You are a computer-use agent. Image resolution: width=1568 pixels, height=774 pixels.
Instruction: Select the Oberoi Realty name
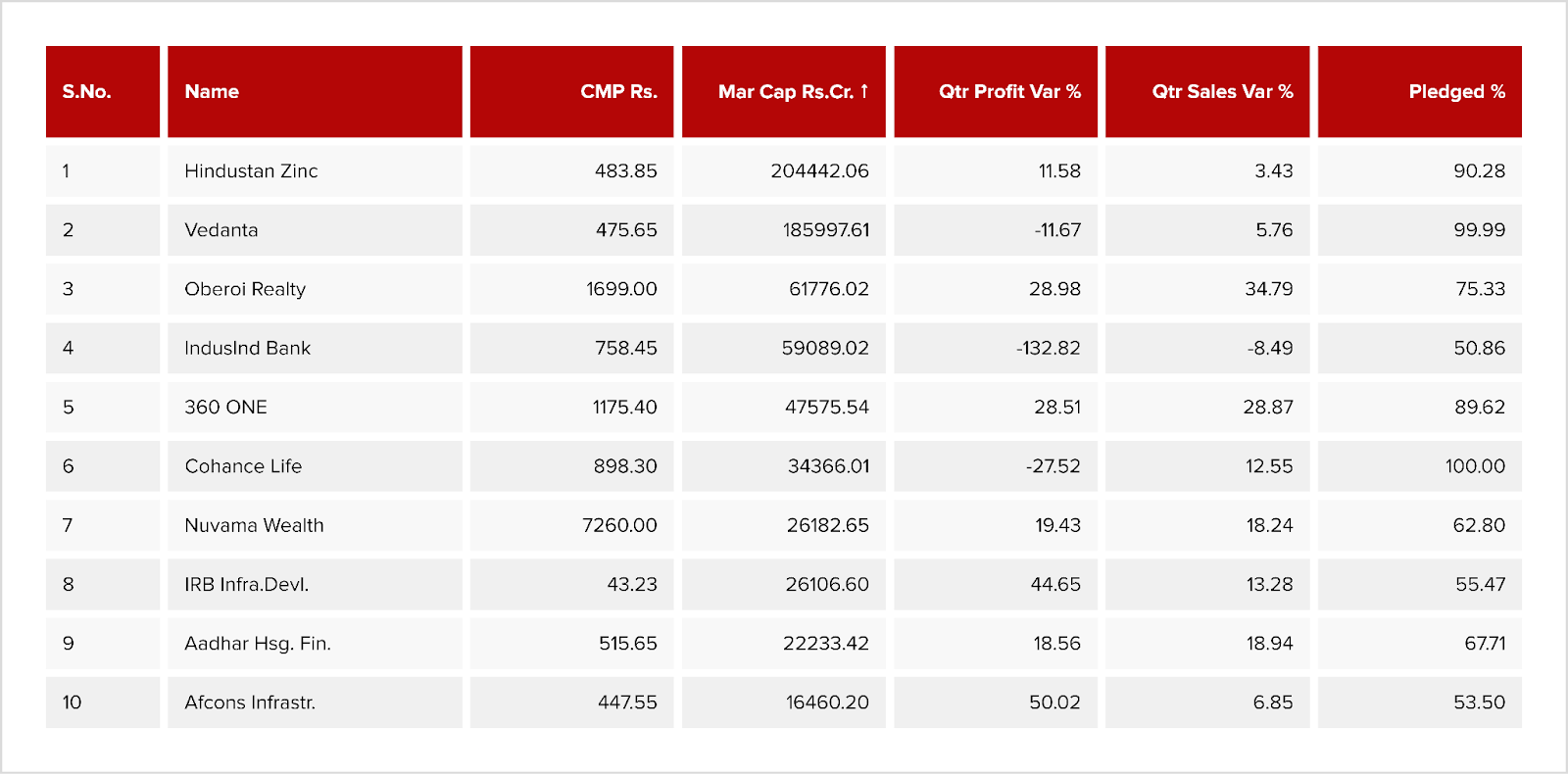pyautogui.click(x=245, y=289)
